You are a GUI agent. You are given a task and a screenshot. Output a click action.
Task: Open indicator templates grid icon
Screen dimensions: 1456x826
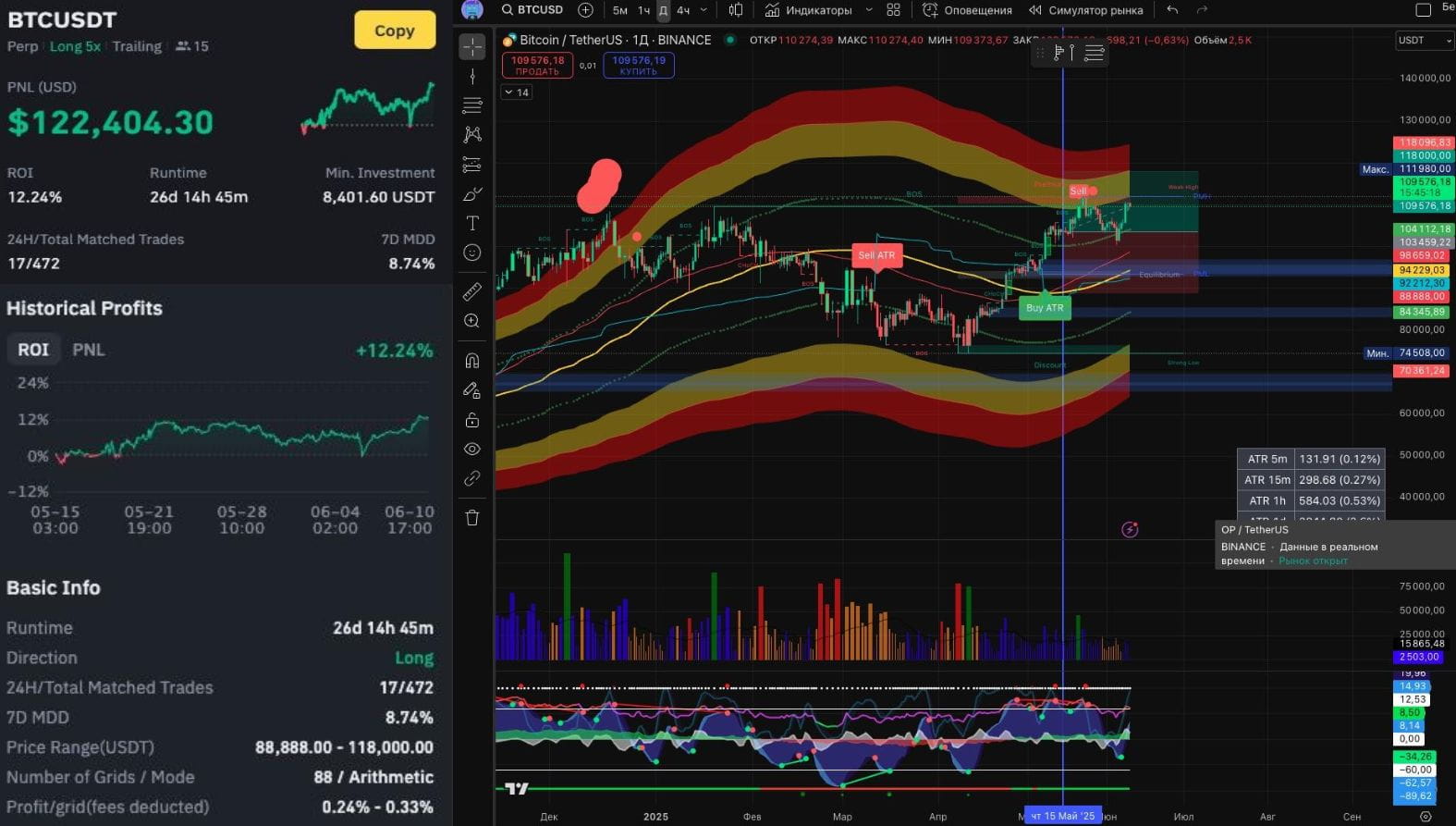pos(893,10)
